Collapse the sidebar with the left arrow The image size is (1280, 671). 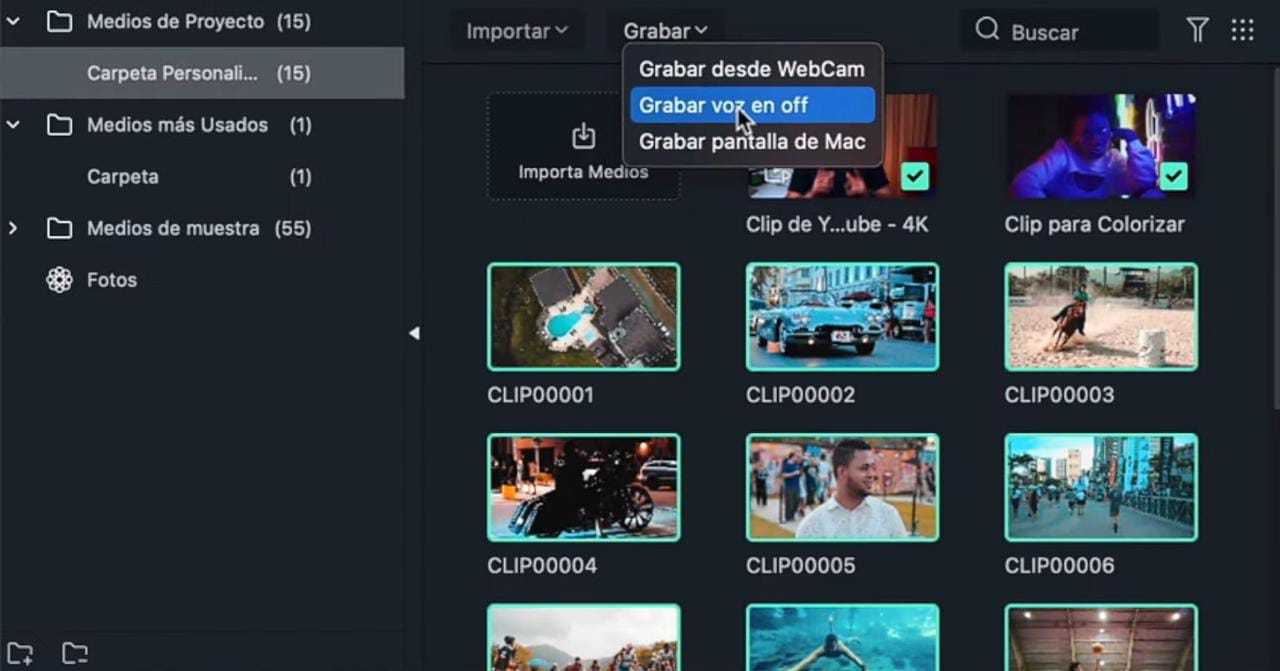pyautogui.click(x=414, y=333)
